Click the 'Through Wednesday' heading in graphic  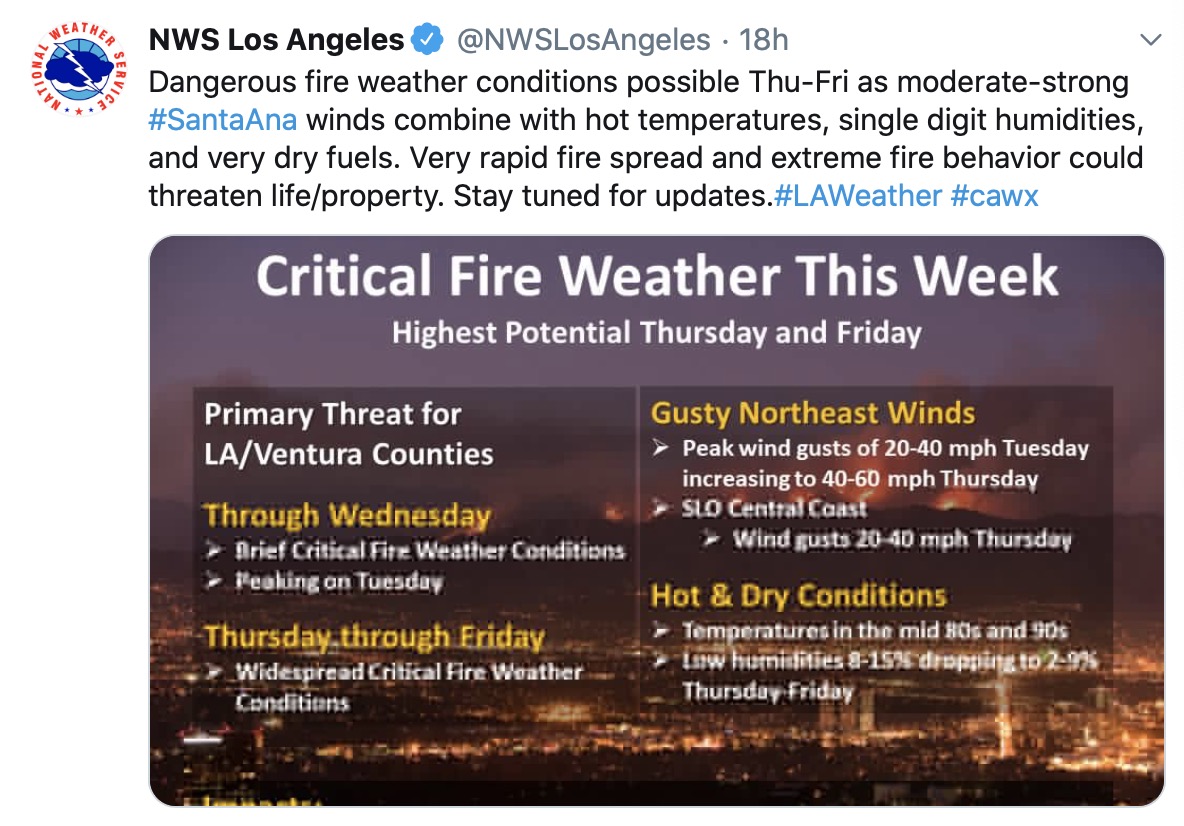point(347,516)
